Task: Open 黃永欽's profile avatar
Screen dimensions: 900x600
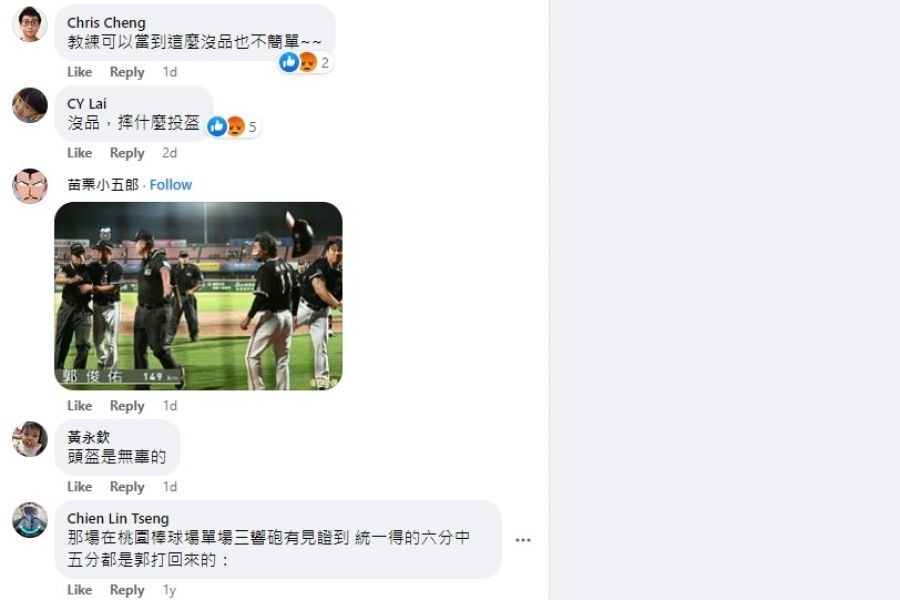Action: (x=30, y=439)
